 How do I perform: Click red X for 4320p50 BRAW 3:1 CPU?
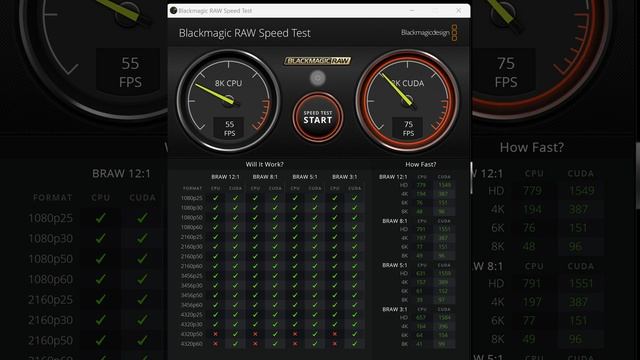click(335, 334)
